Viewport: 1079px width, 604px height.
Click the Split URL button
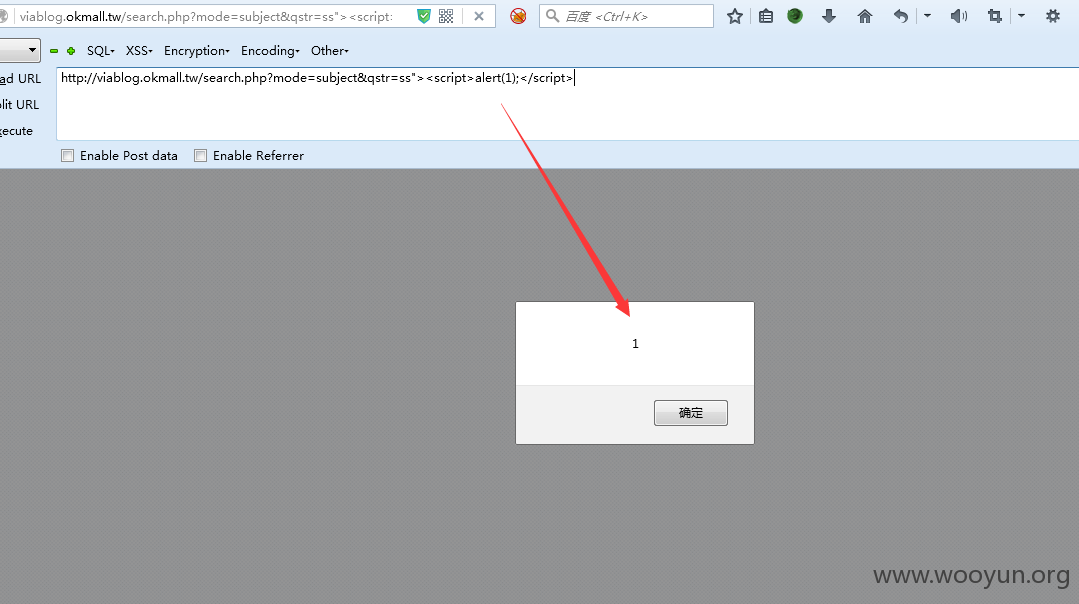click(x=19, y=105)
